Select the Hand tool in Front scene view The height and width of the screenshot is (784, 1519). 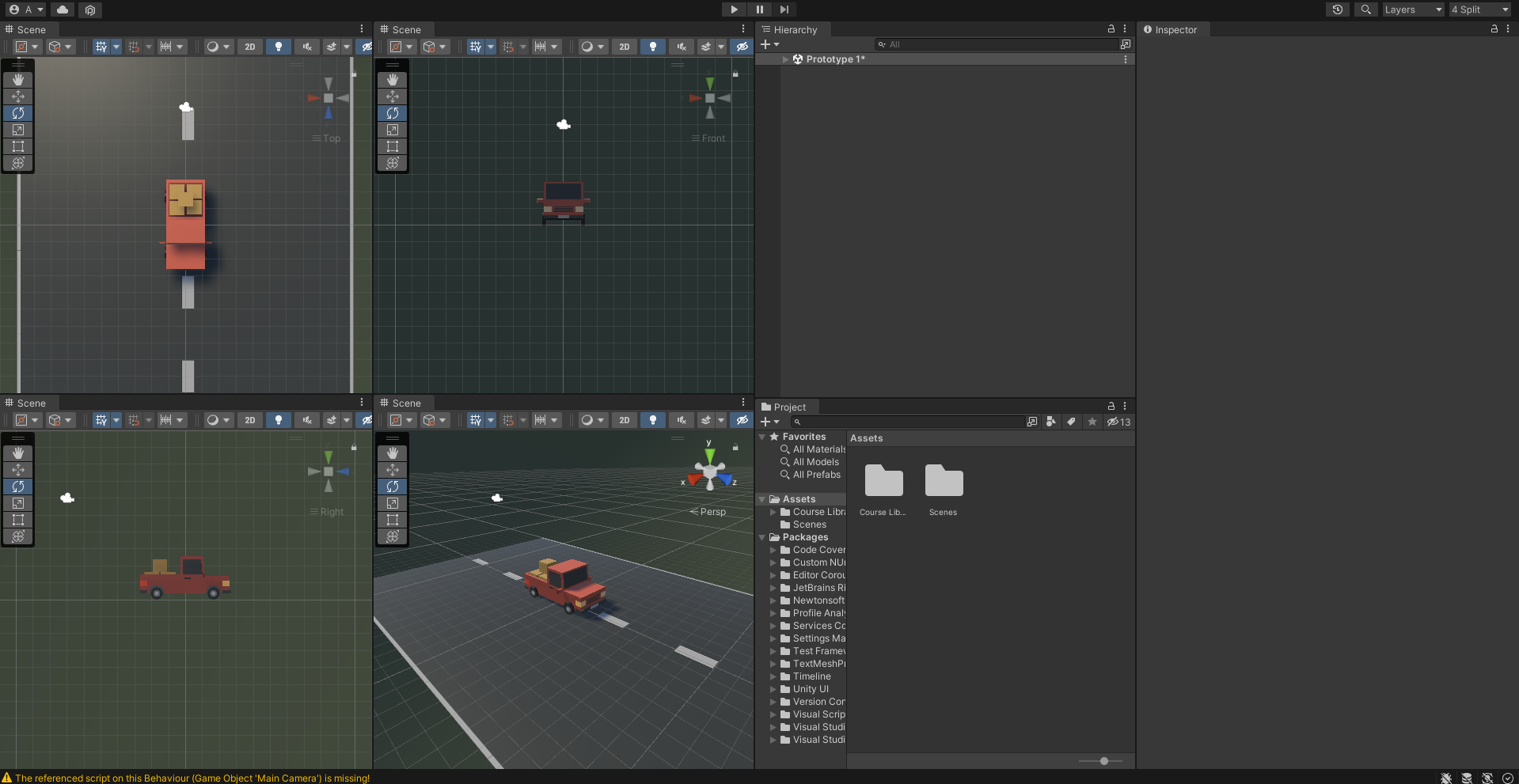point(393,80)
